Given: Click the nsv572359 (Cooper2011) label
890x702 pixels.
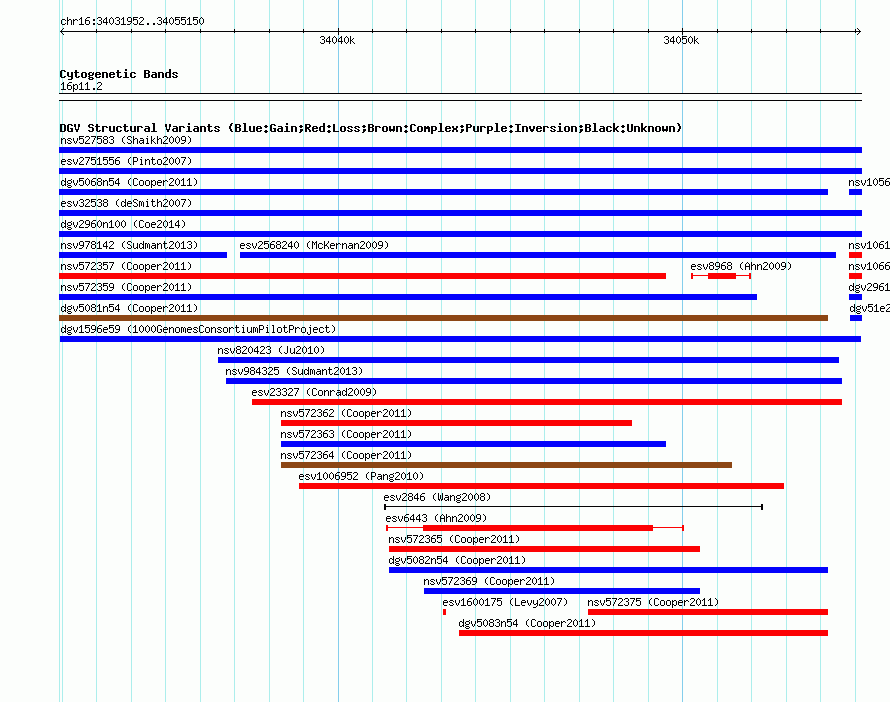Looking at the screenshot, I should point(126,287).
